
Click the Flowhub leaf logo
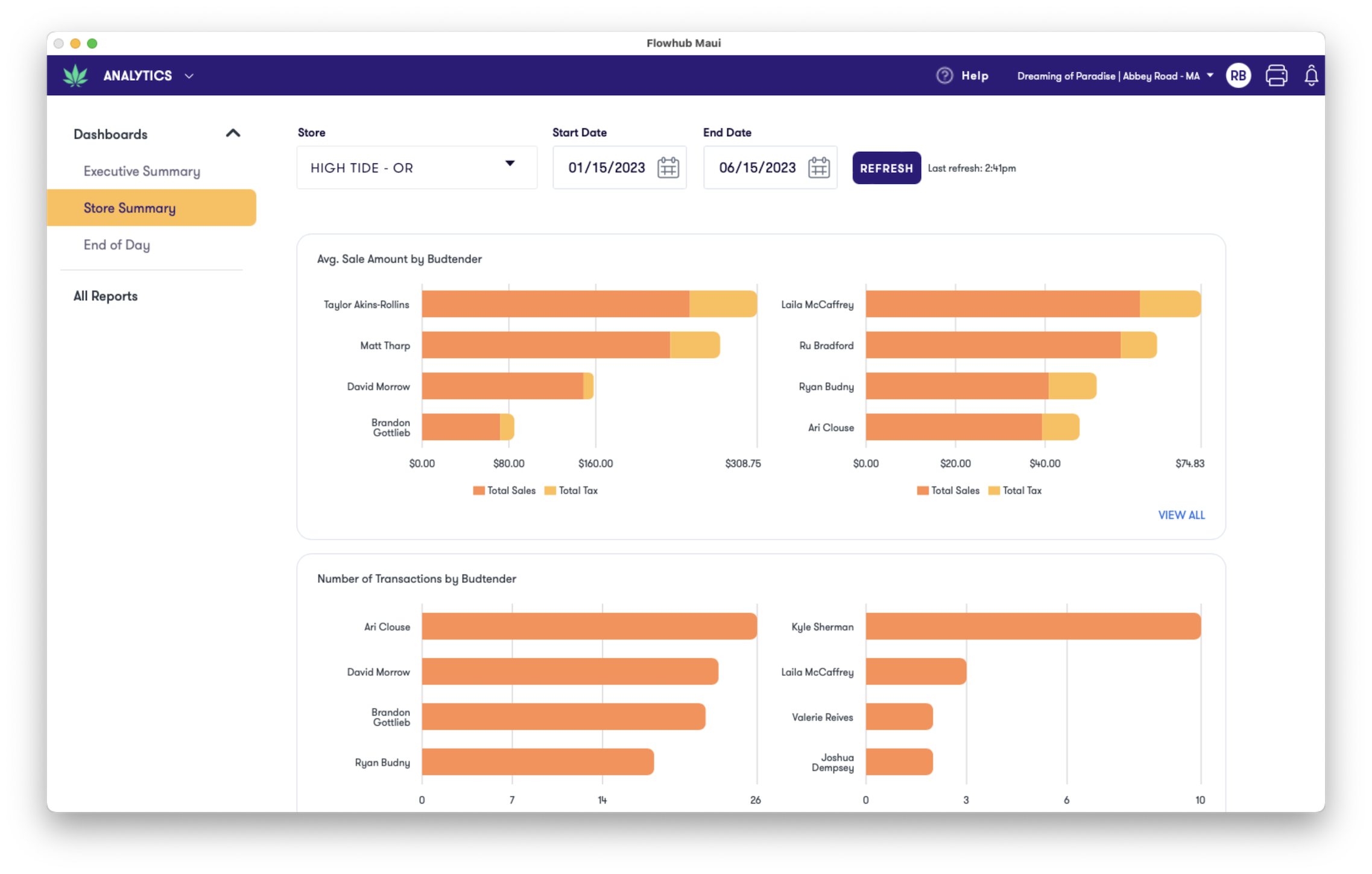(75, 76)
